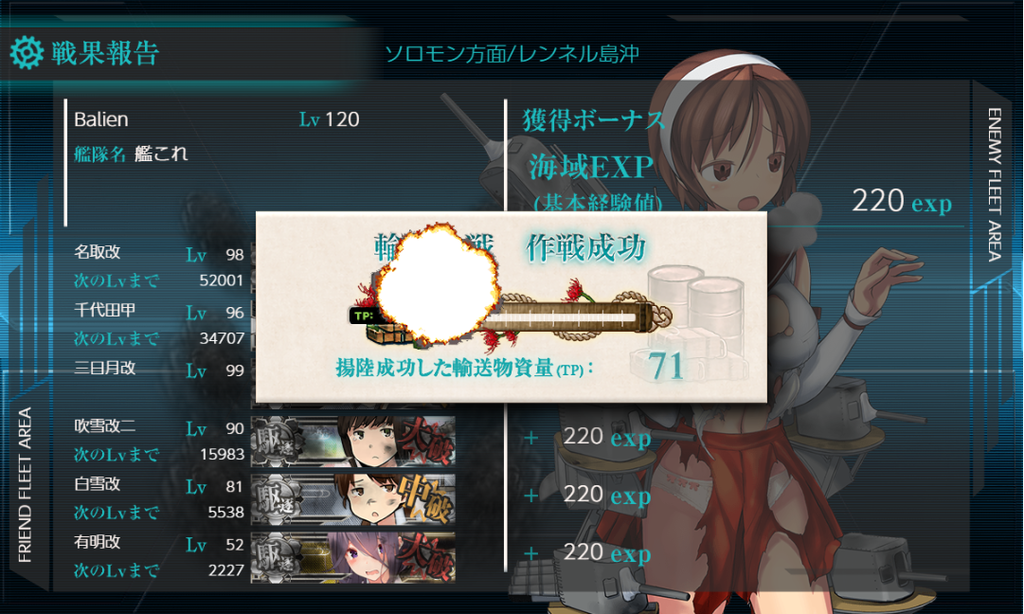Click the 作戦成功 result text

click(586, 248)
